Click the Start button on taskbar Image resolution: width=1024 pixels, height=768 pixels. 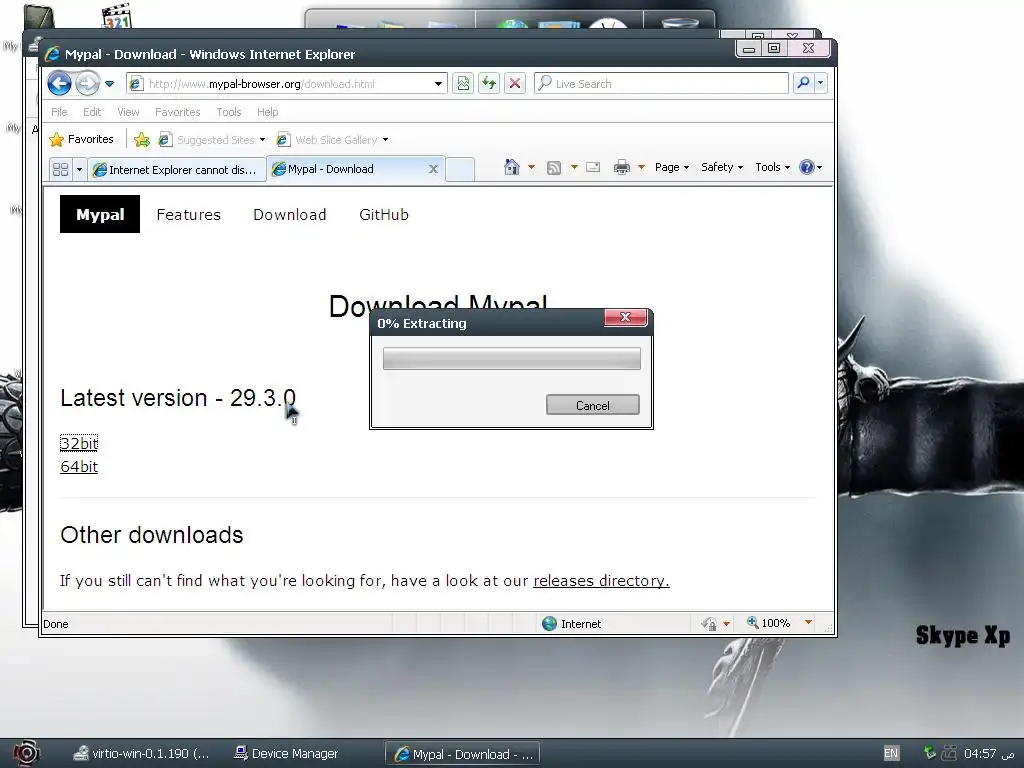pyautogui.click(x=25, y=753)
